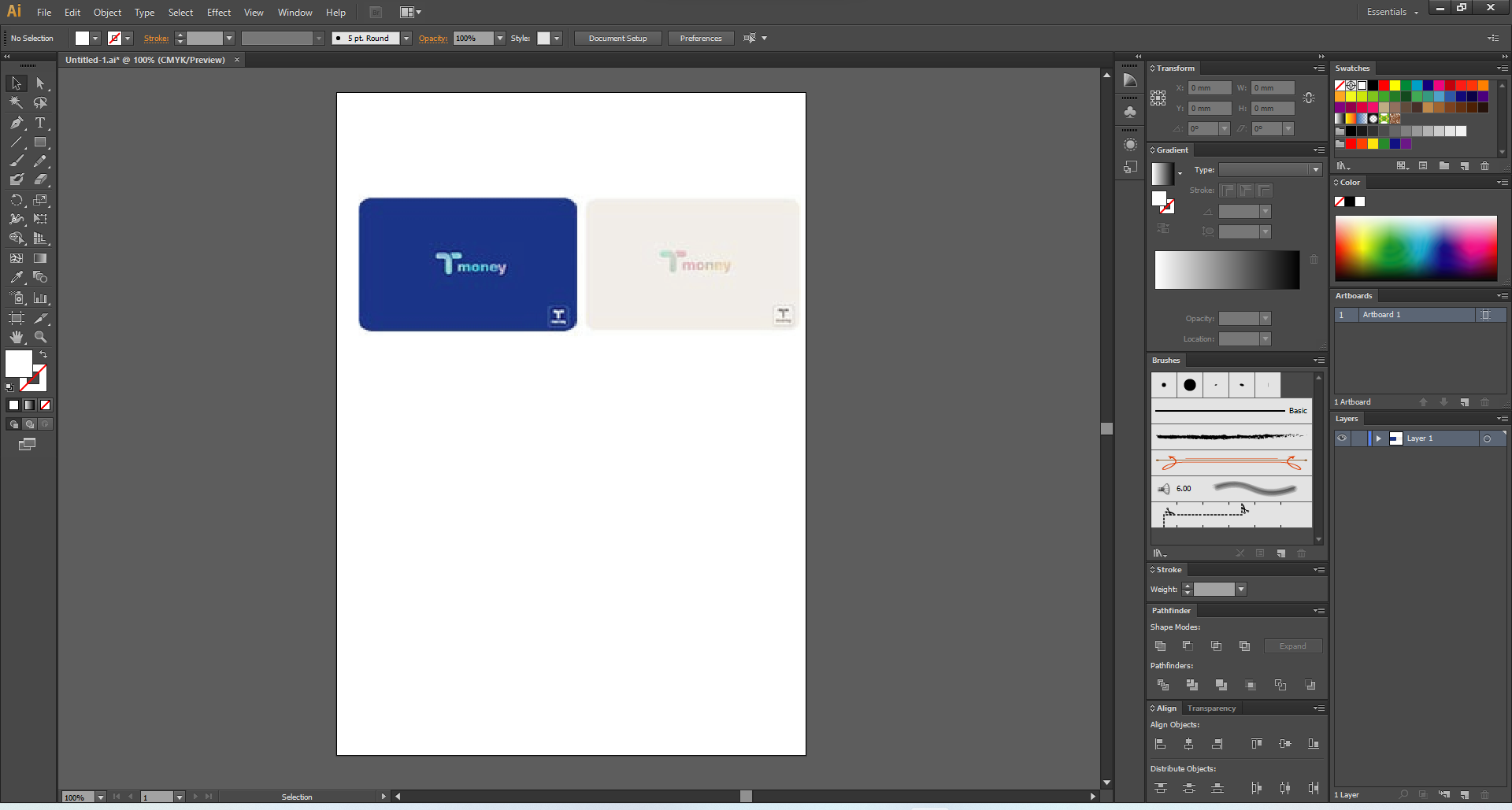Screen dimensions: 1512x810
Task: Select the Artboard tool
Action: (17, 318)
